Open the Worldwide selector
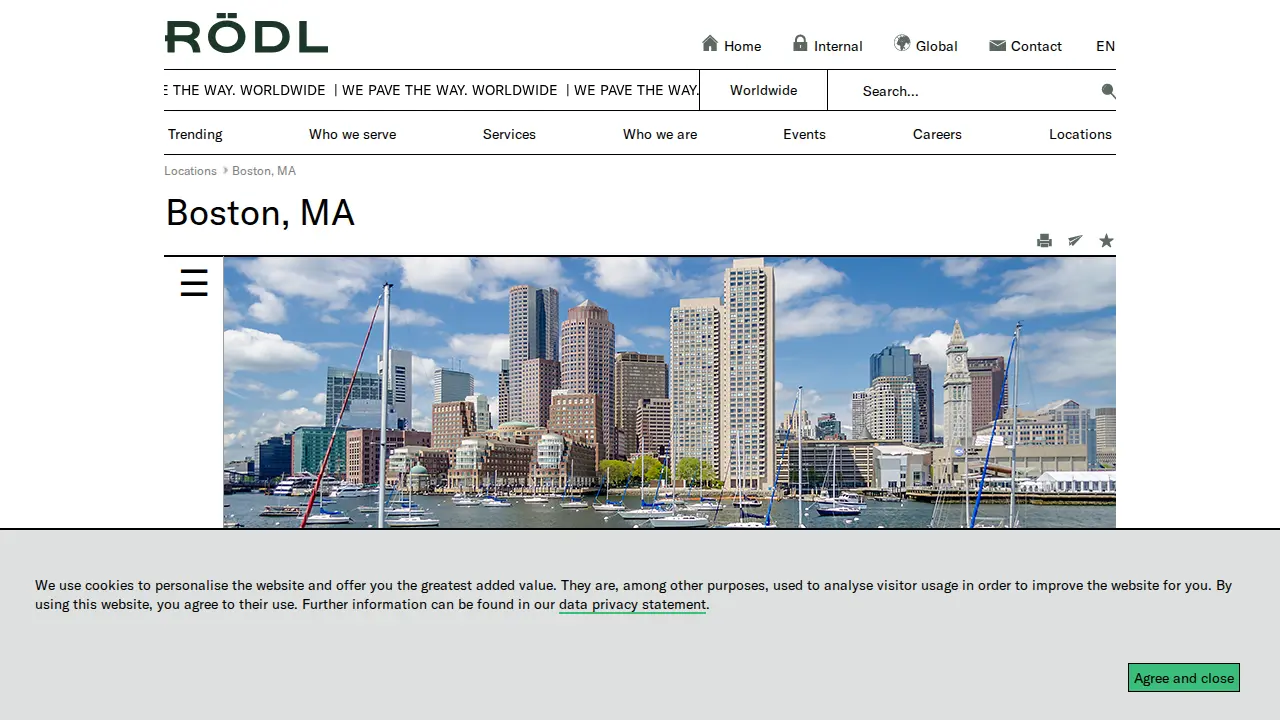1280x720 pixels. [763, 90]
